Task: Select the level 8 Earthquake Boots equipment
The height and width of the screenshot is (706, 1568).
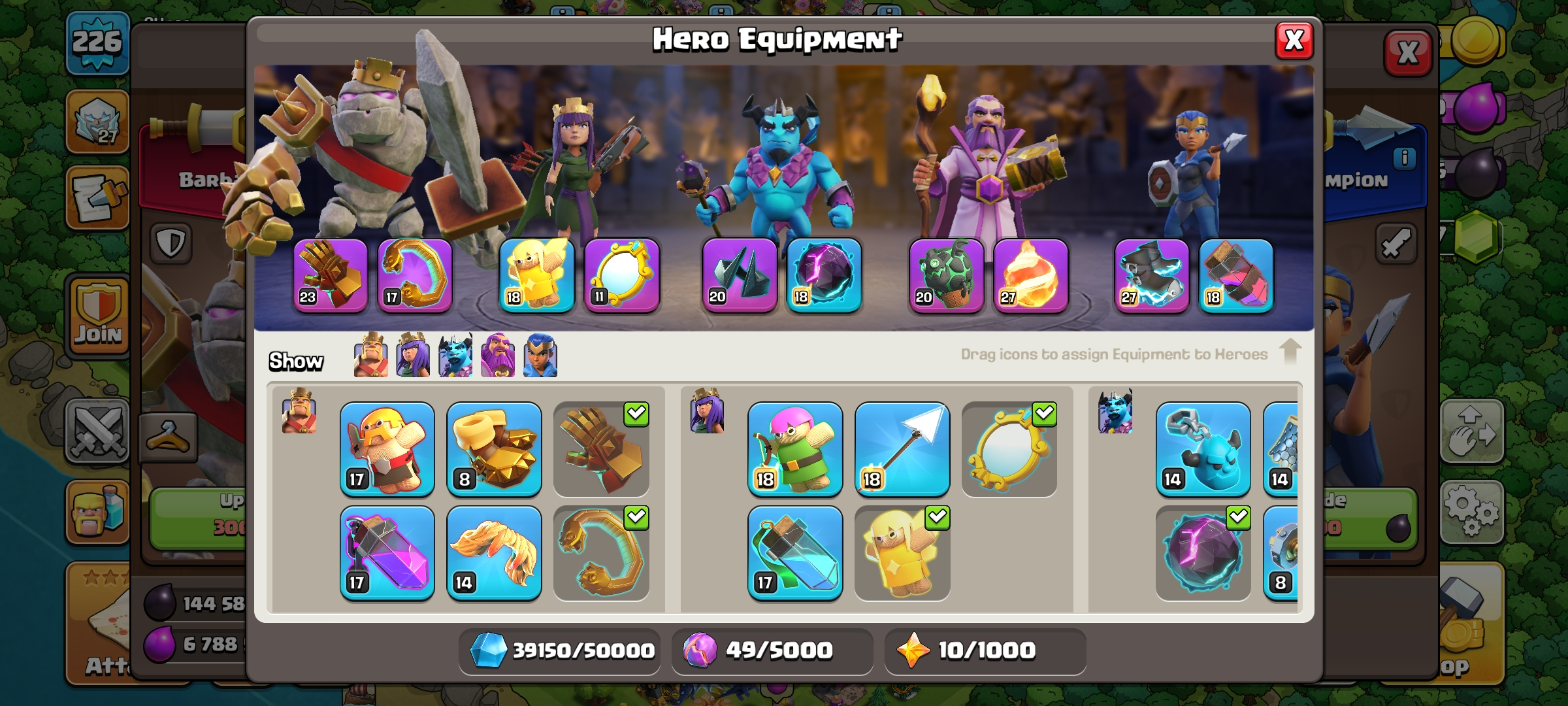Action: pos(494,449)
